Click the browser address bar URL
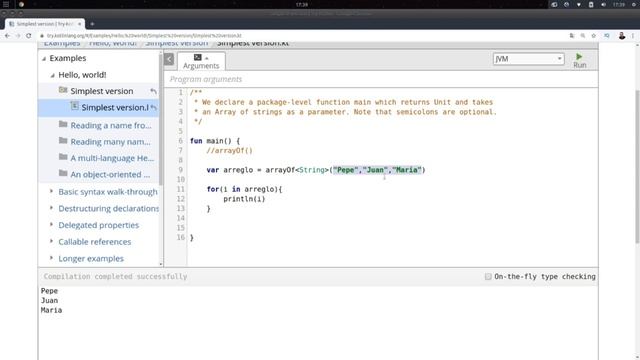This screenshot has height=360, width=640. (x=144, y=36)
